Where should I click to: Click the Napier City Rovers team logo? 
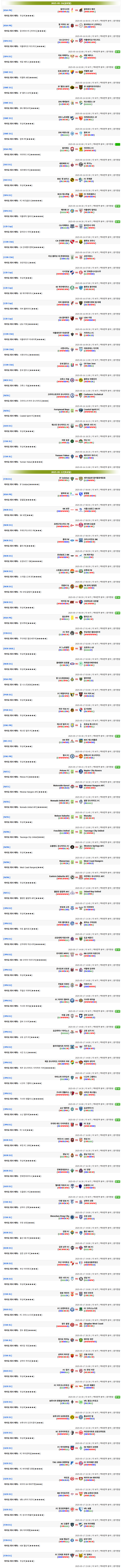pos(80,771)
